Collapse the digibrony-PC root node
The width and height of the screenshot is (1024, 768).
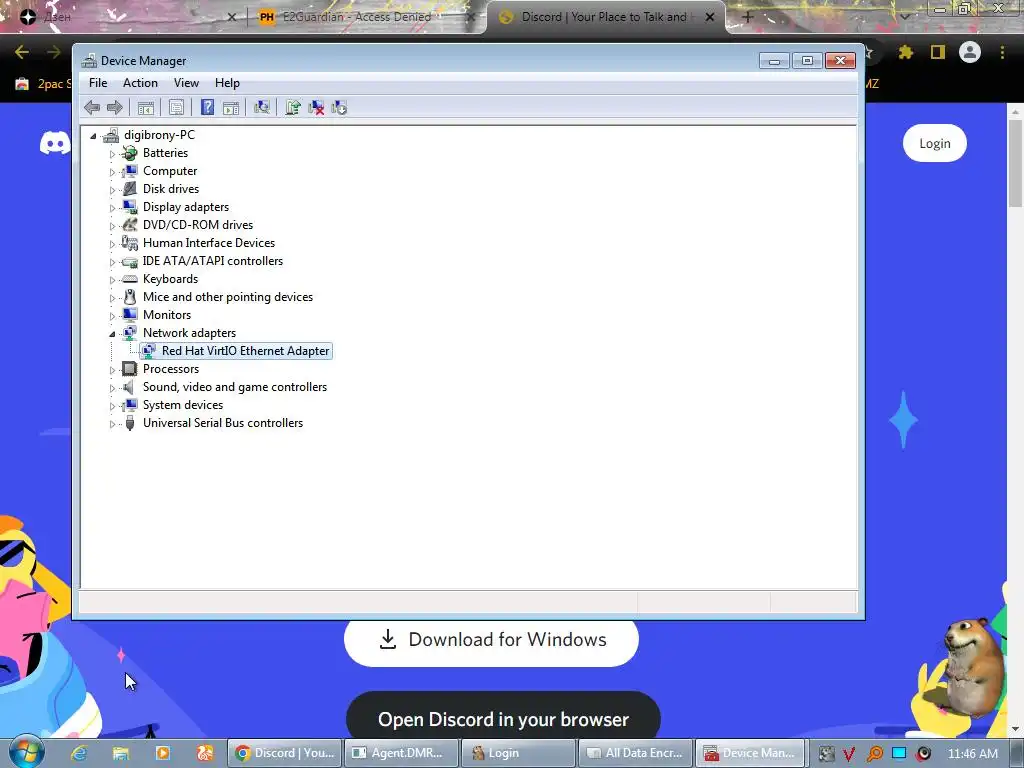tap(93, 136)
